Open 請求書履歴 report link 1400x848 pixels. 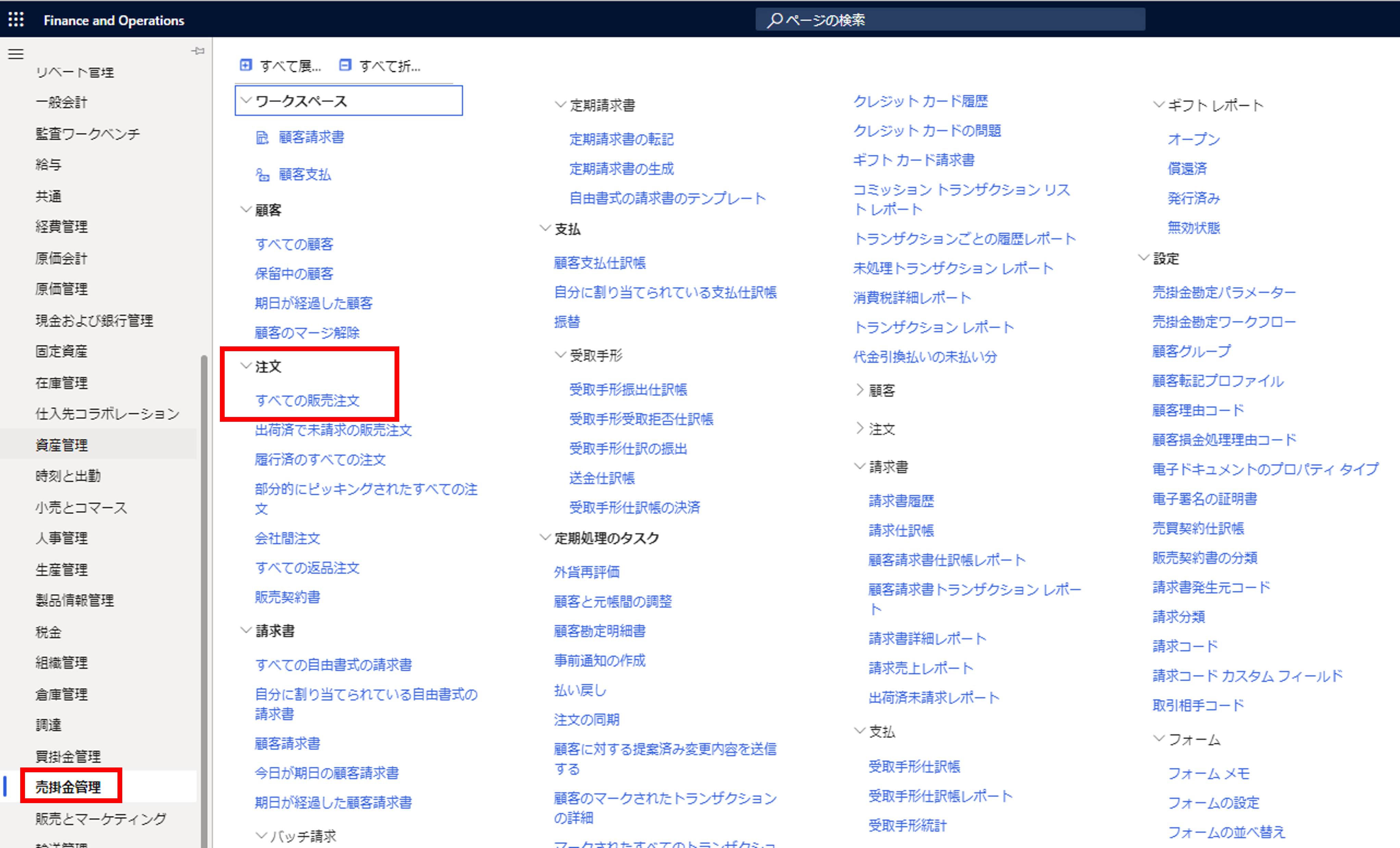(x=902, y=501)
